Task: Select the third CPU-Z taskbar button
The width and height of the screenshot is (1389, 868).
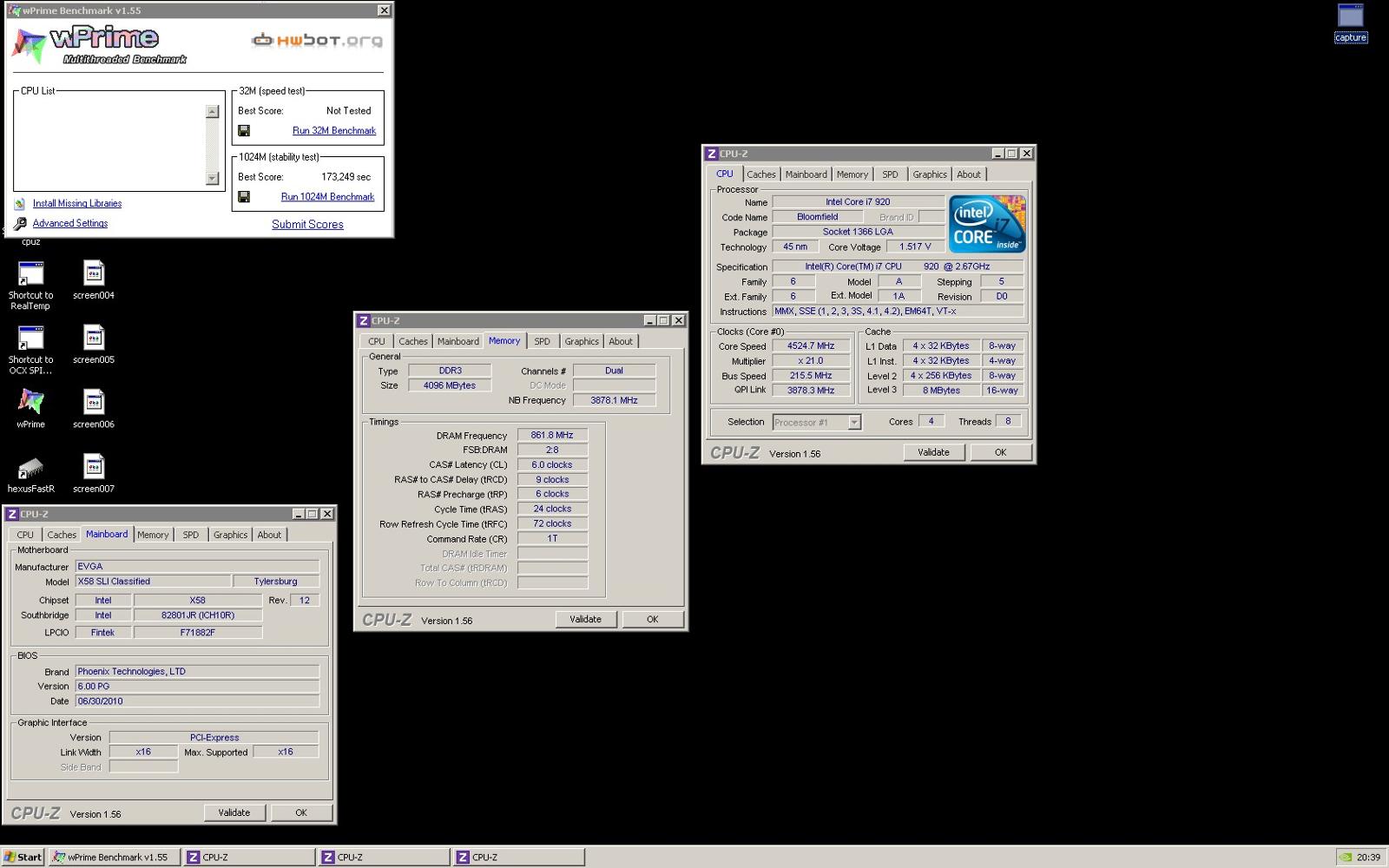Action: (519, 857)
